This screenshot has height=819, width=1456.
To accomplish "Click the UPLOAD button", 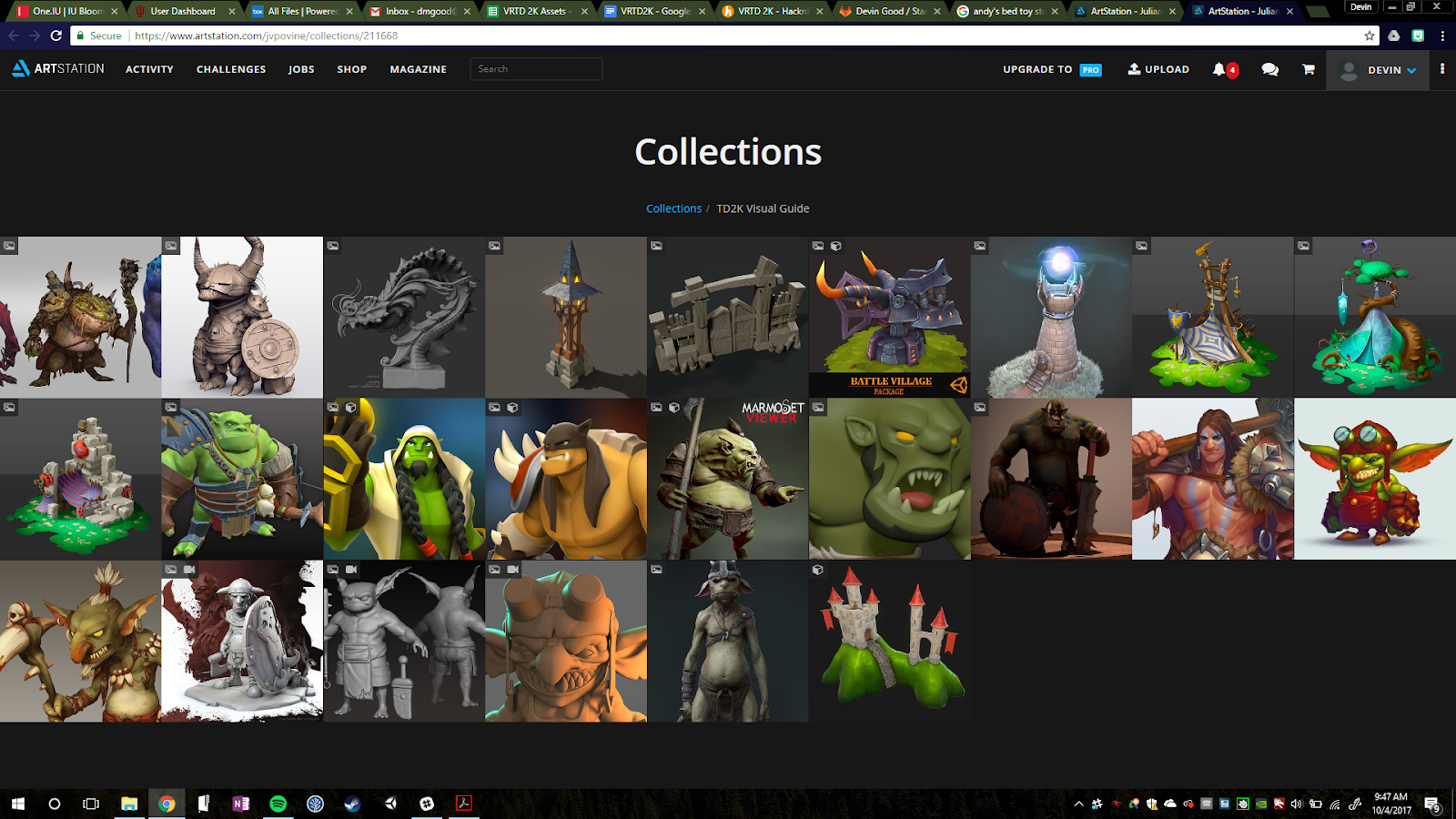I will coord(1158,69).
